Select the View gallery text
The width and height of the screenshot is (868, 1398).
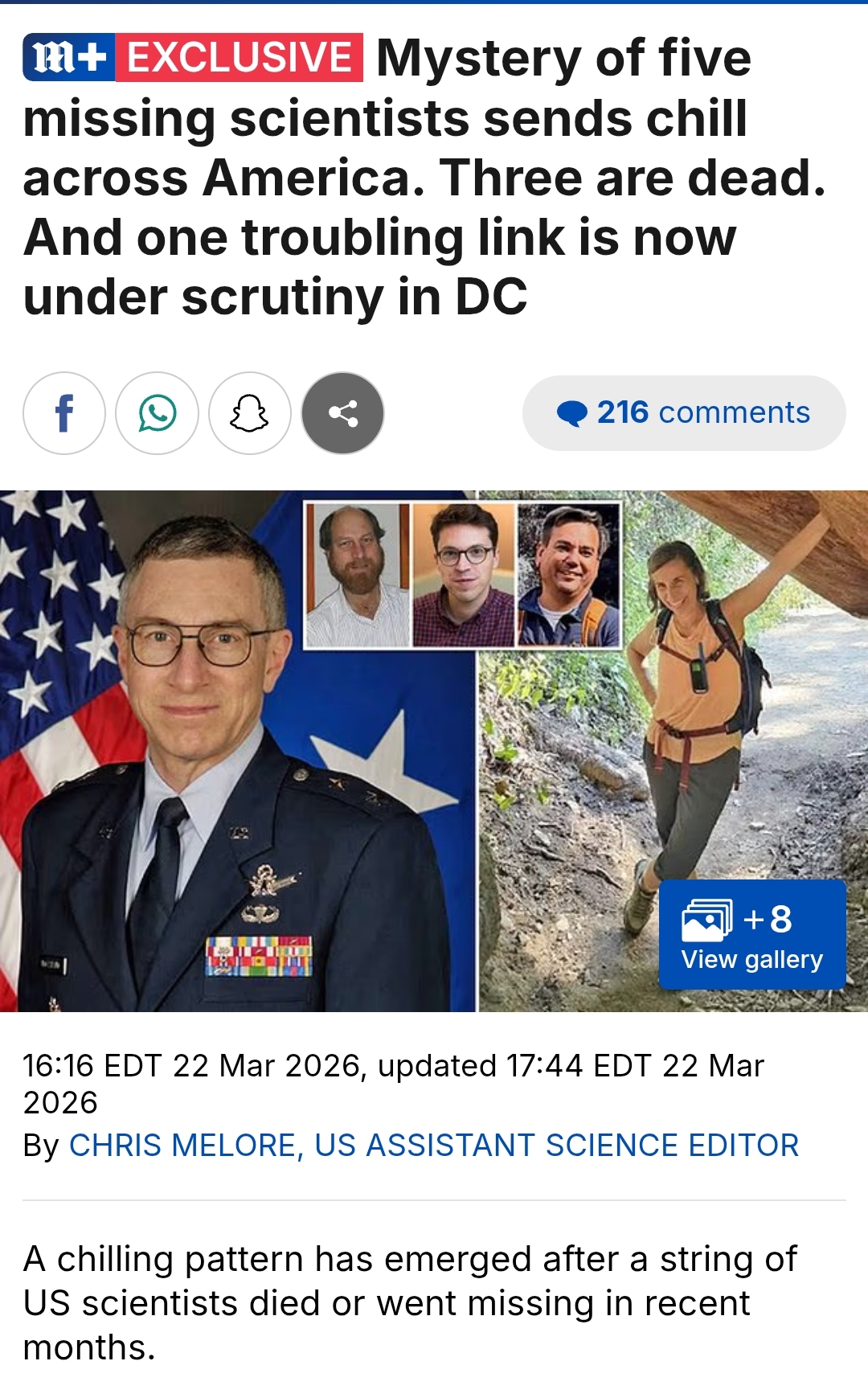pos(752,960)
